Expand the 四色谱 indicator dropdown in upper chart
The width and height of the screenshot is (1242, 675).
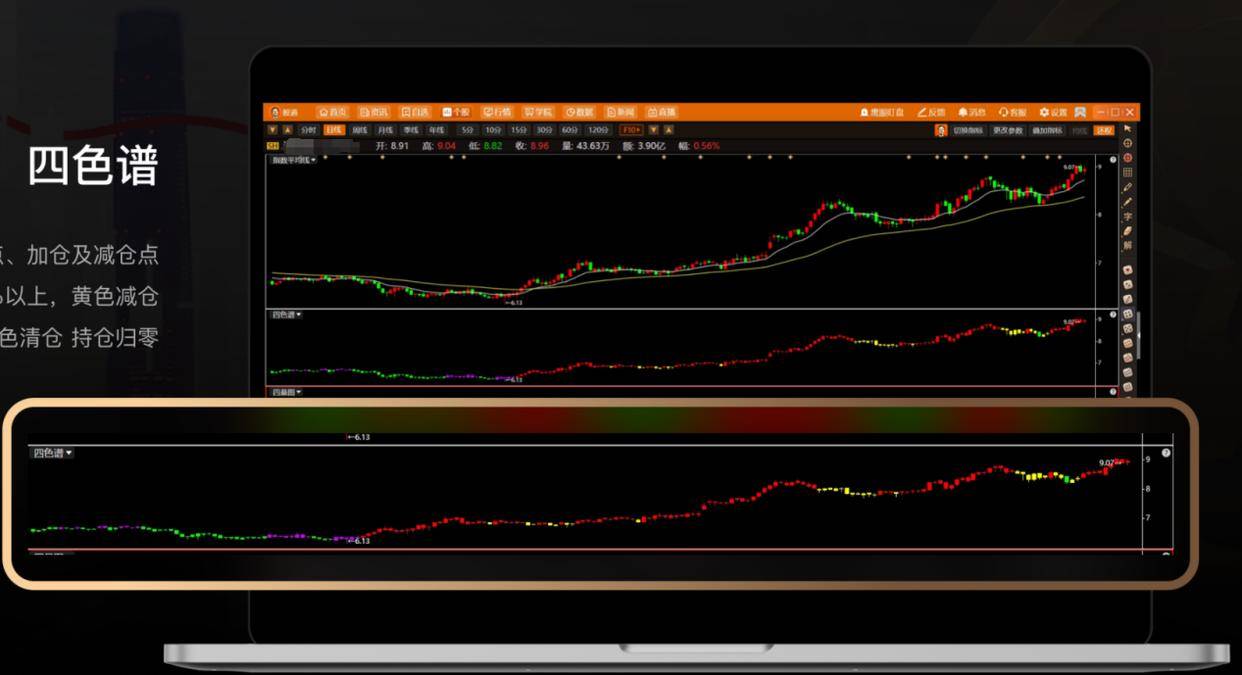(x=287, y=314)
